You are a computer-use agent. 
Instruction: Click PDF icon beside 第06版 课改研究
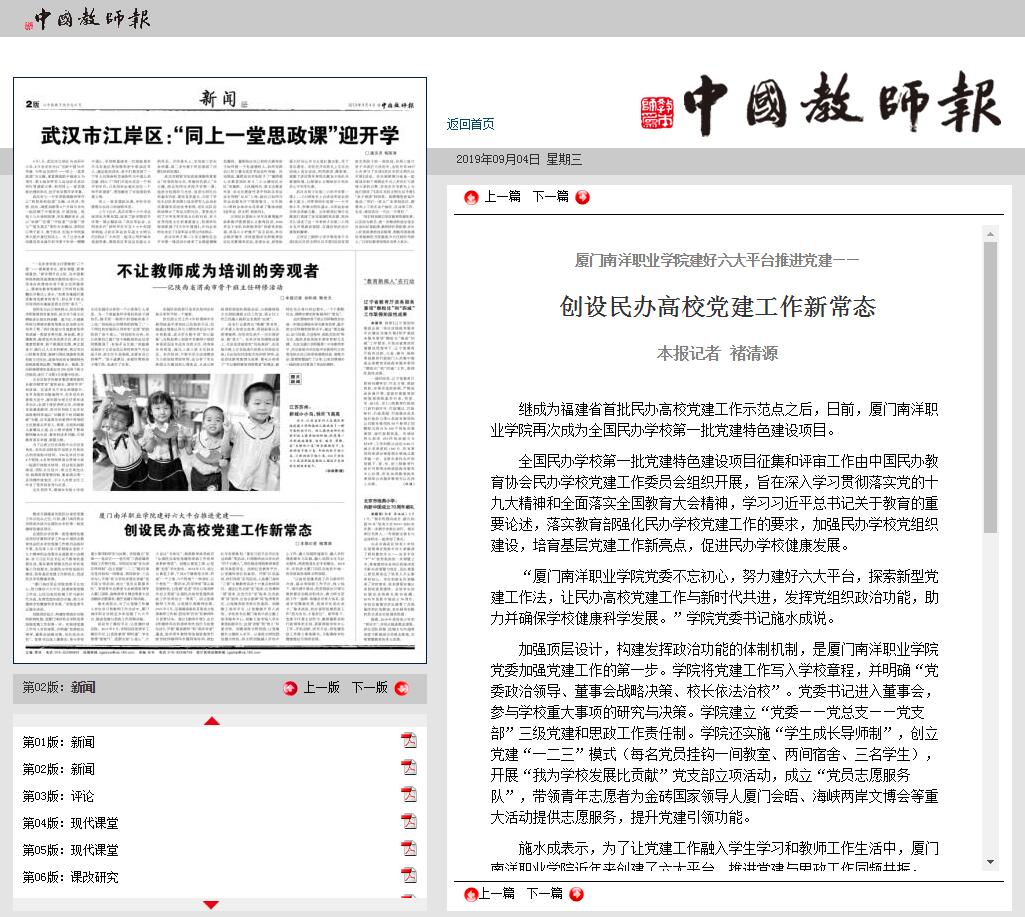coord(408,876)
